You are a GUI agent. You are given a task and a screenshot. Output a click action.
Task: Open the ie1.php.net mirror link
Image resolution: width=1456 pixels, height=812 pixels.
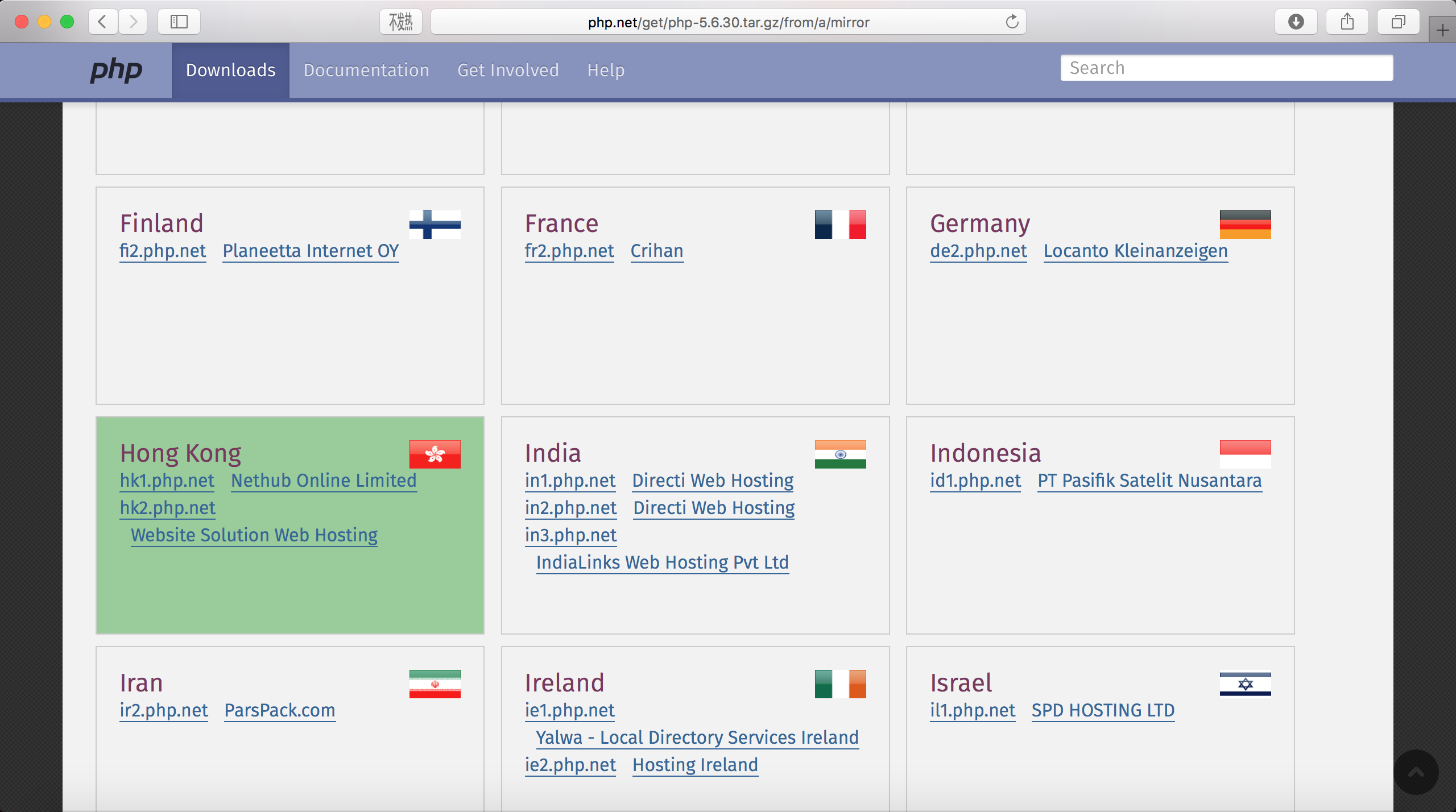(x=569, y=710)
